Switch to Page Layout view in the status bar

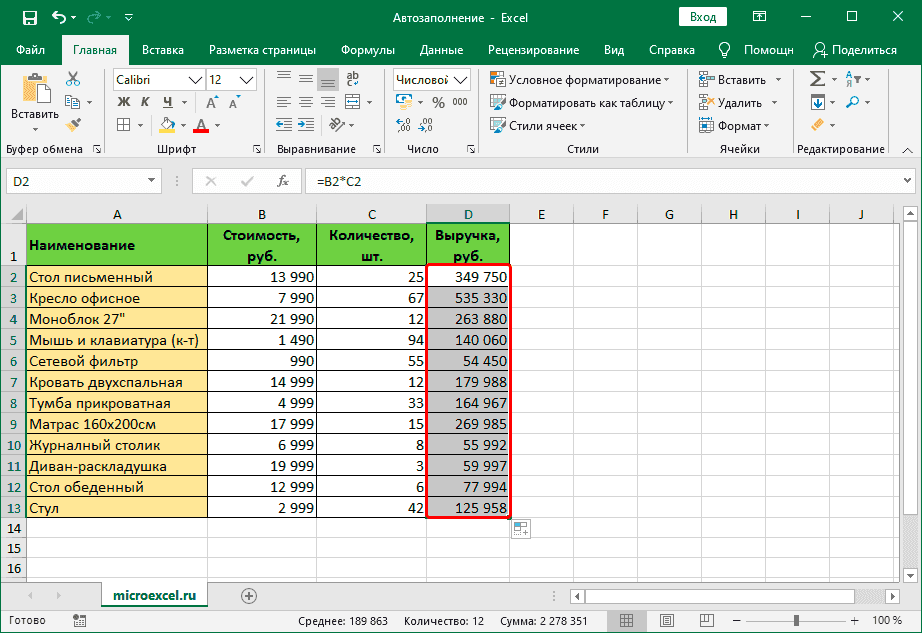(668, 621)
